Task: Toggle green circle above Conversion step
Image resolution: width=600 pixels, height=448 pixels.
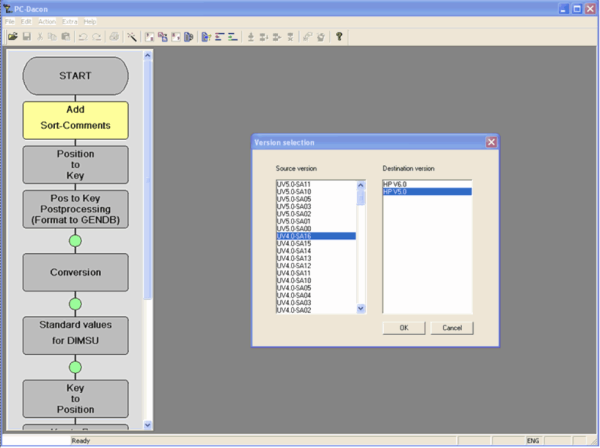Action: pos(75,241)
